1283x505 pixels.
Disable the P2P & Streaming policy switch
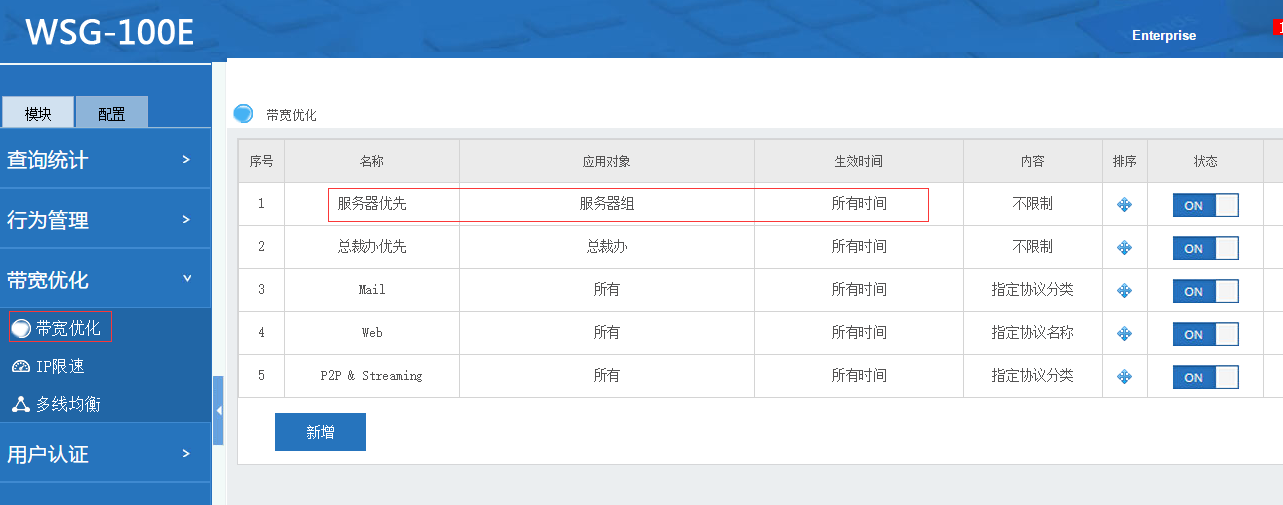1205,377
